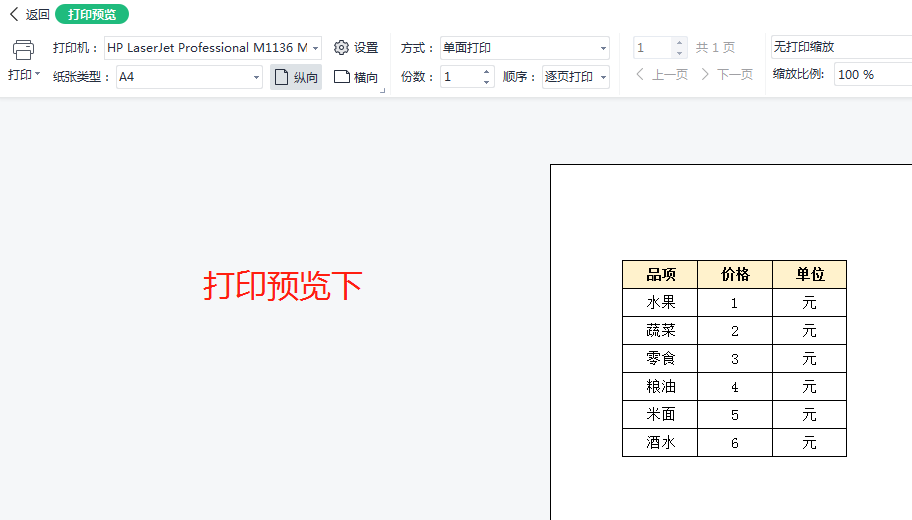Click the 粮油 cell in the table
Screen dimensions: 912x520
point(660,386)
